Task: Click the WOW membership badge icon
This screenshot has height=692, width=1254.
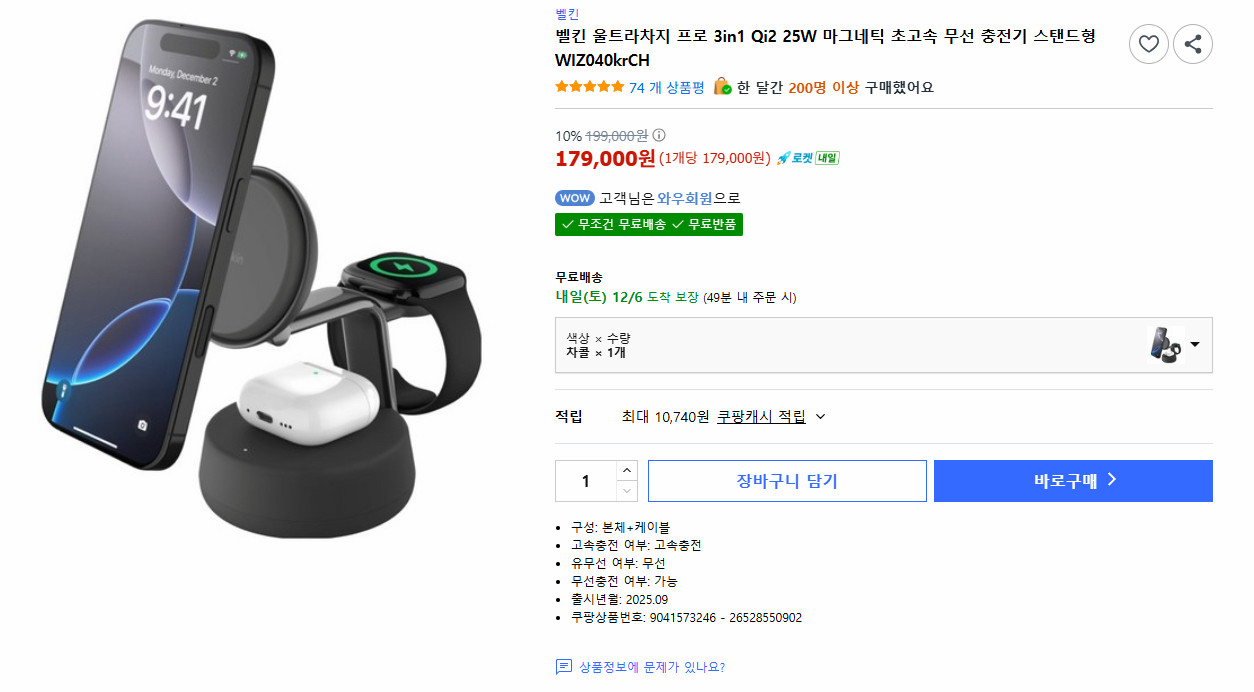Action: coord(574,198)
